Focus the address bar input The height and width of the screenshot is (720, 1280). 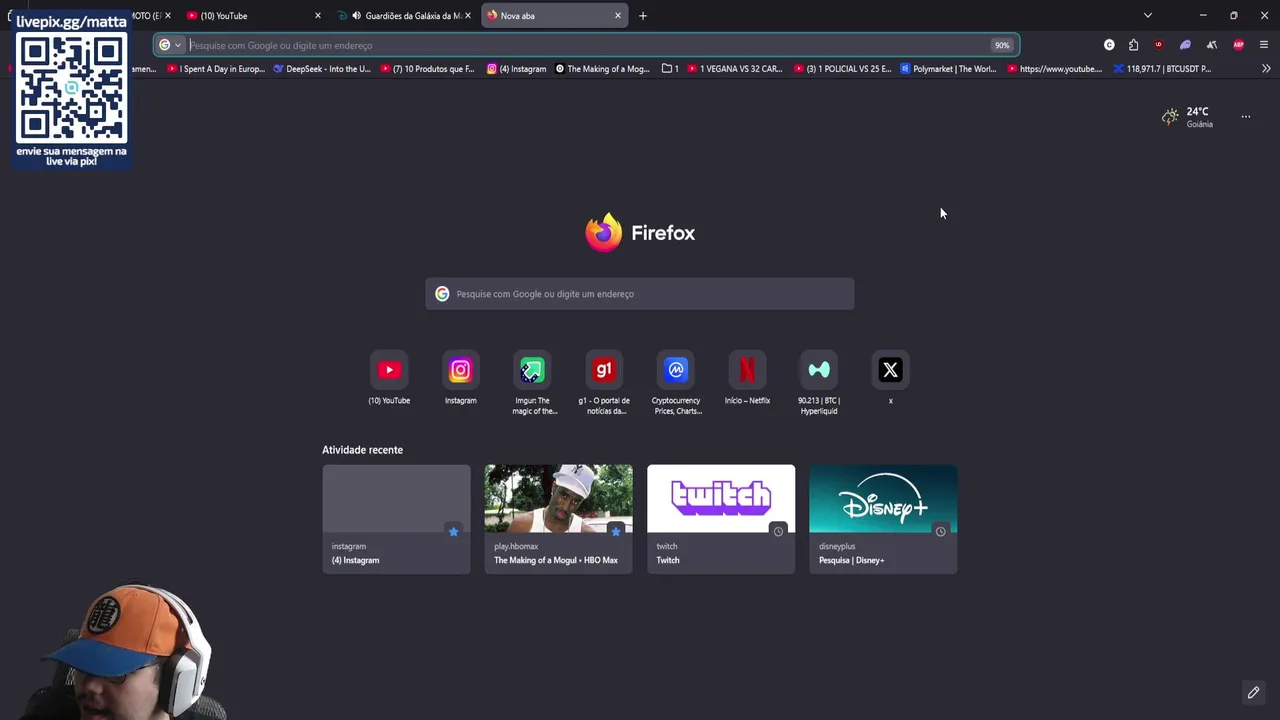tap(588, 45)
